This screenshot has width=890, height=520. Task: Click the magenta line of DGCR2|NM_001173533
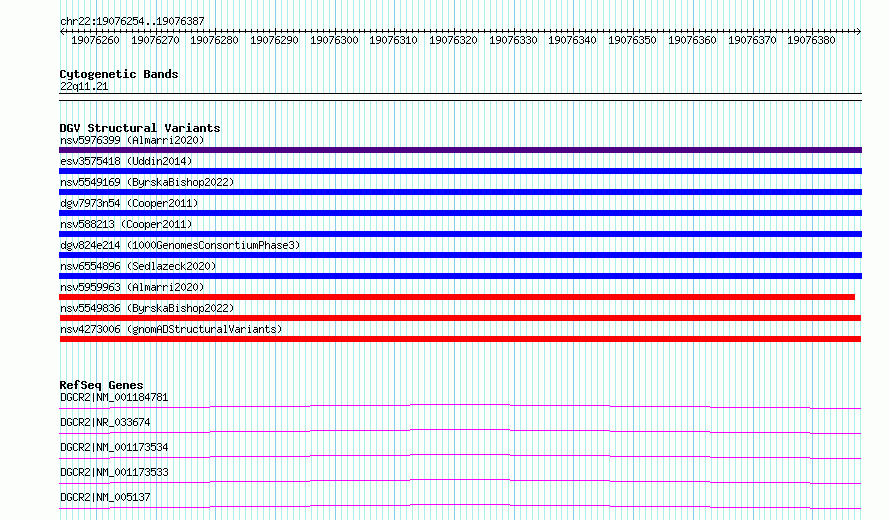(x=460, y=480)
